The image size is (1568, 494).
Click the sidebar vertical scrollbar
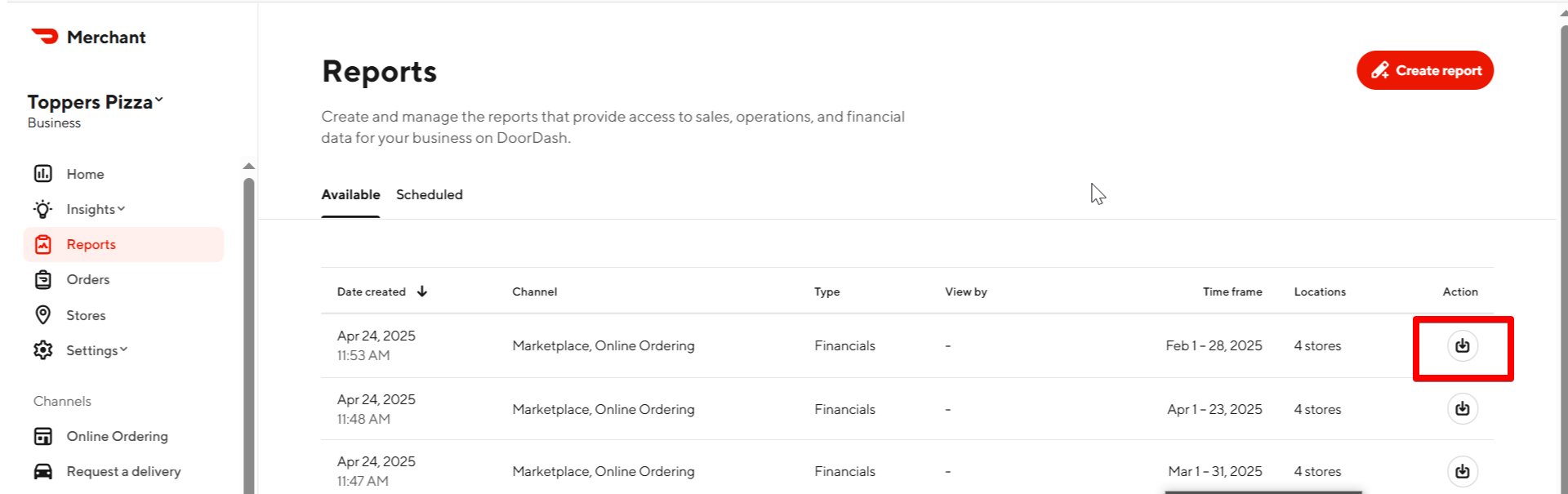point(249,327)
